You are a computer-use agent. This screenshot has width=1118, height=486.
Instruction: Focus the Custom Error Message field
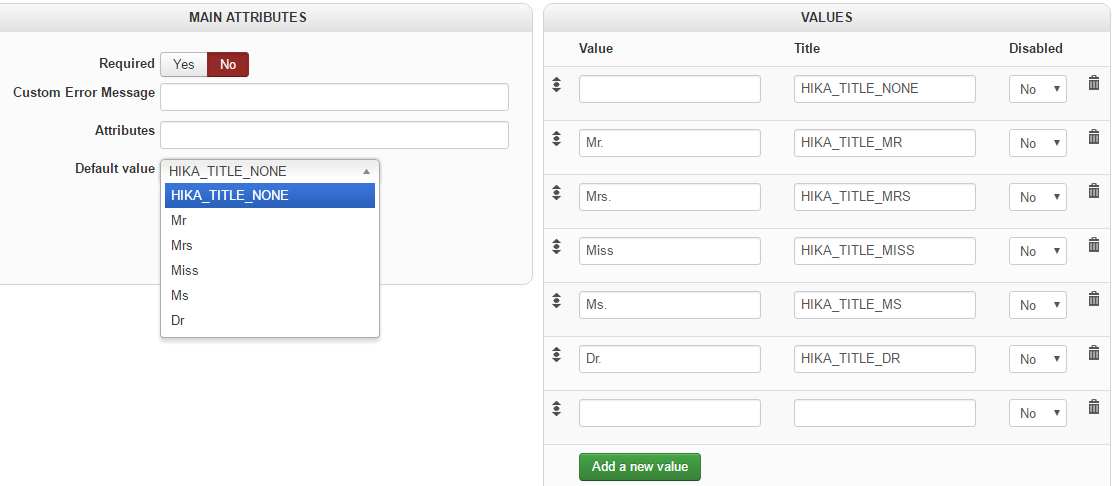(334, 97)
